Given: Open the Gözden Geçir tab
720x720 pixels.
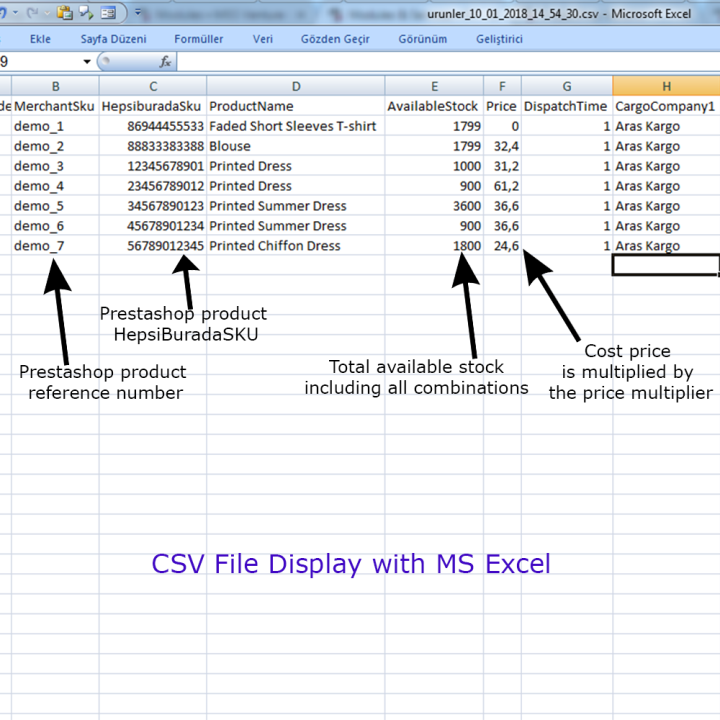Looking at the screenshot, I should pos(335,39).
